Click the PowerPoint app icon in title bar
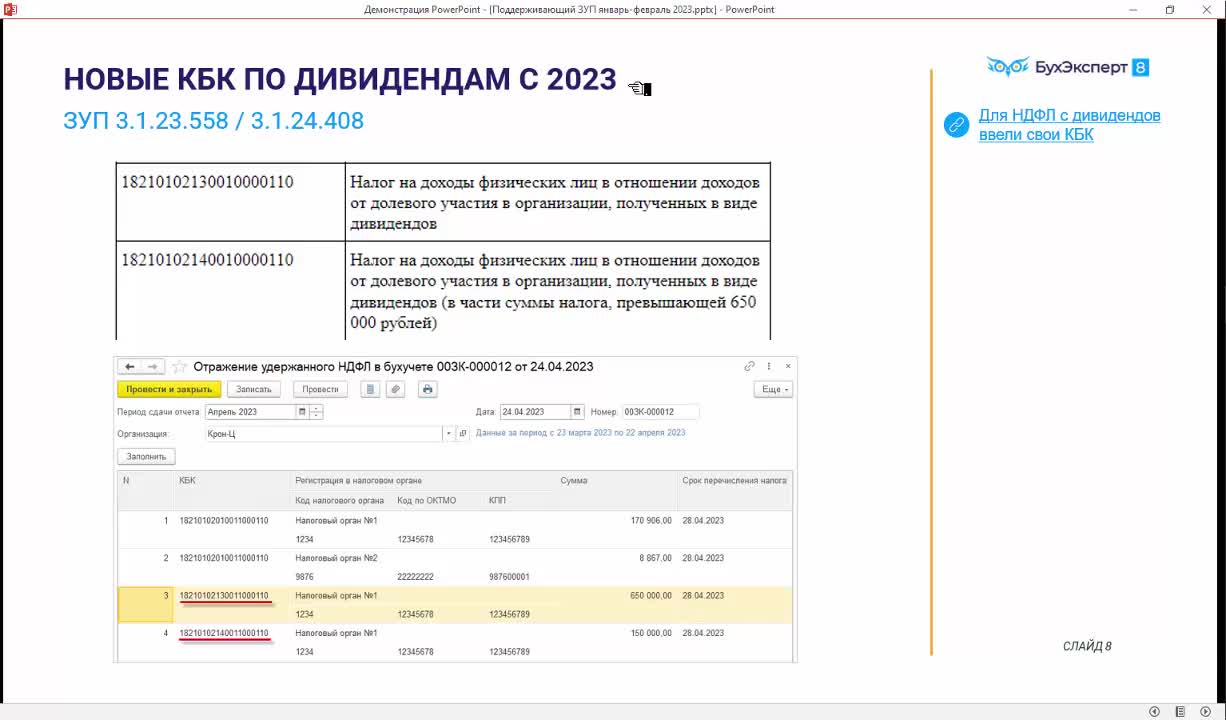This screenshot has width=1226, height=720. tap(10, 9)
